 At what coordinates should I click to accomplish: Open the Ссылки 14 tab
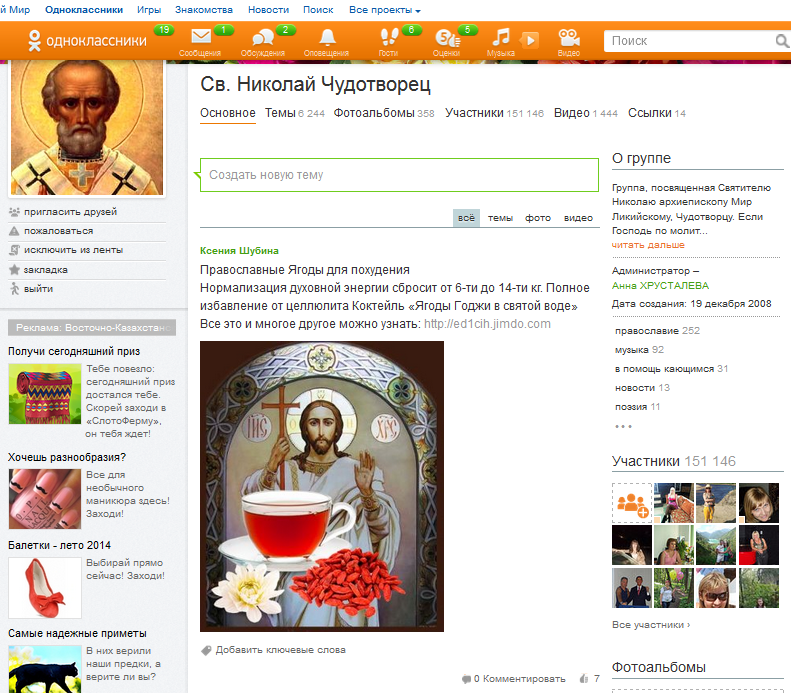tap(657, 113)
